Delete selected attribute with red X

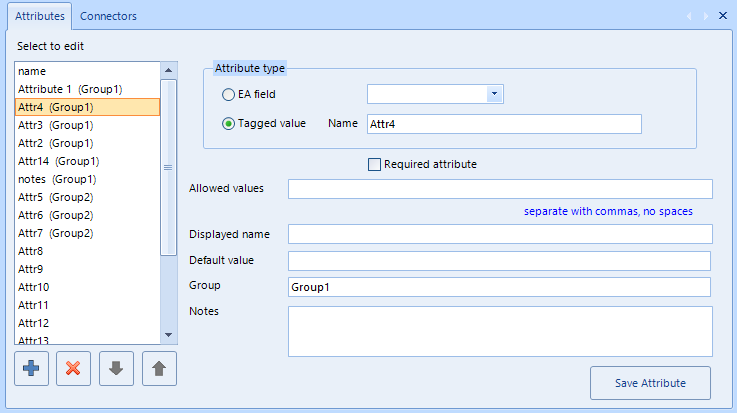coord(73,368)
